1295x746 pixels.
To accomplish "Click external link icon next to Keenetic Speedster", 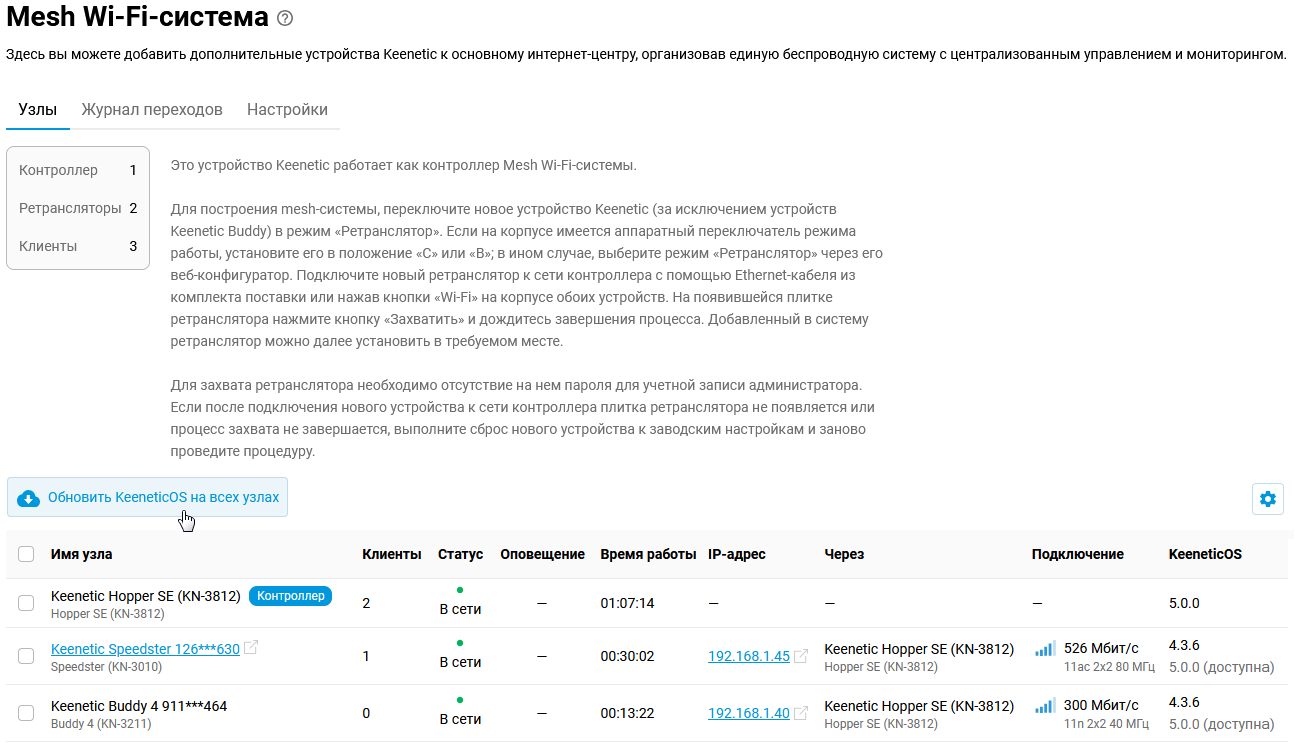I will [251, 648].
